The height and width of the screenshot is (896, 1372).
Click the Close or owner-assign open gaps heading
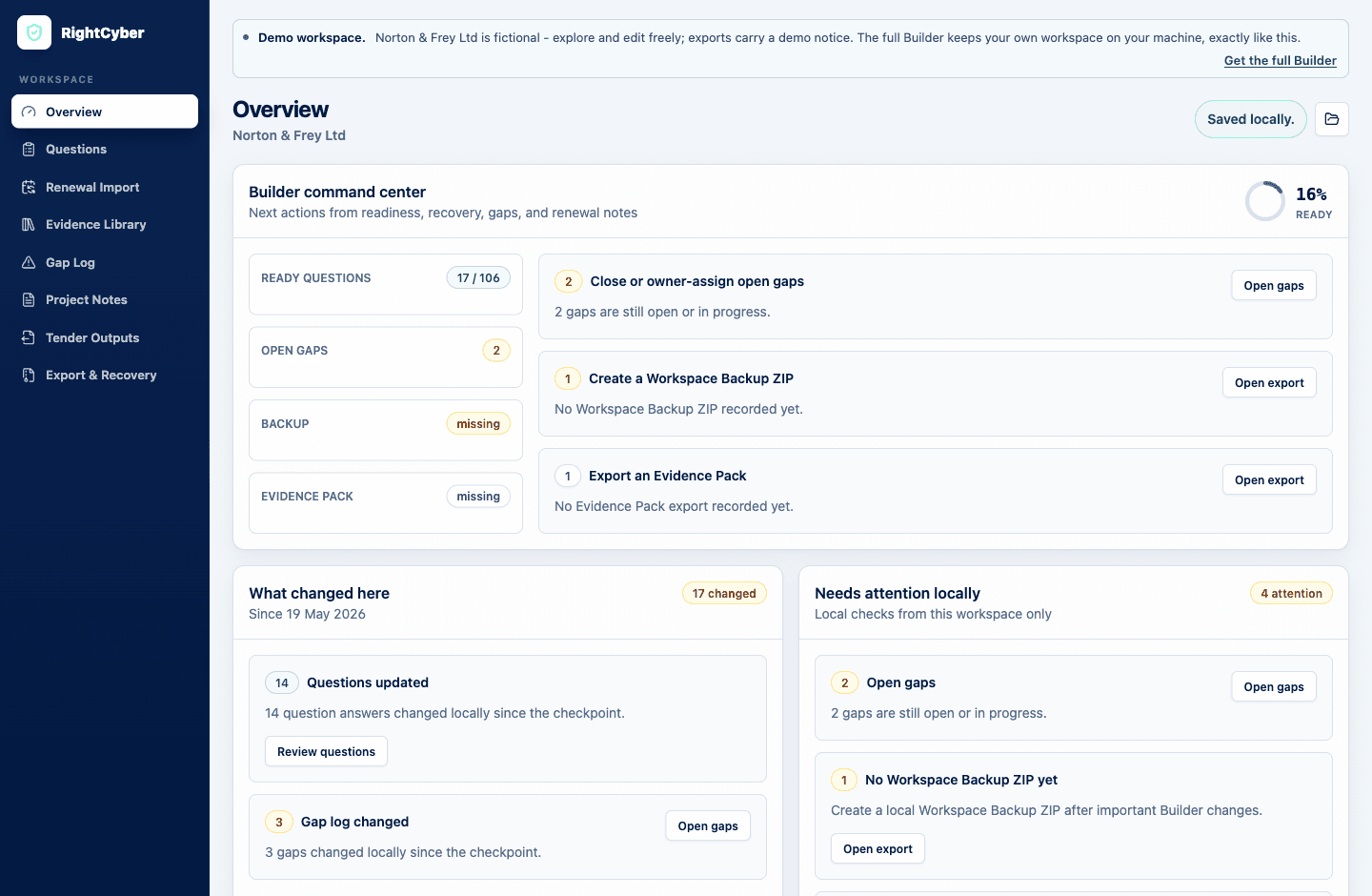696,281
